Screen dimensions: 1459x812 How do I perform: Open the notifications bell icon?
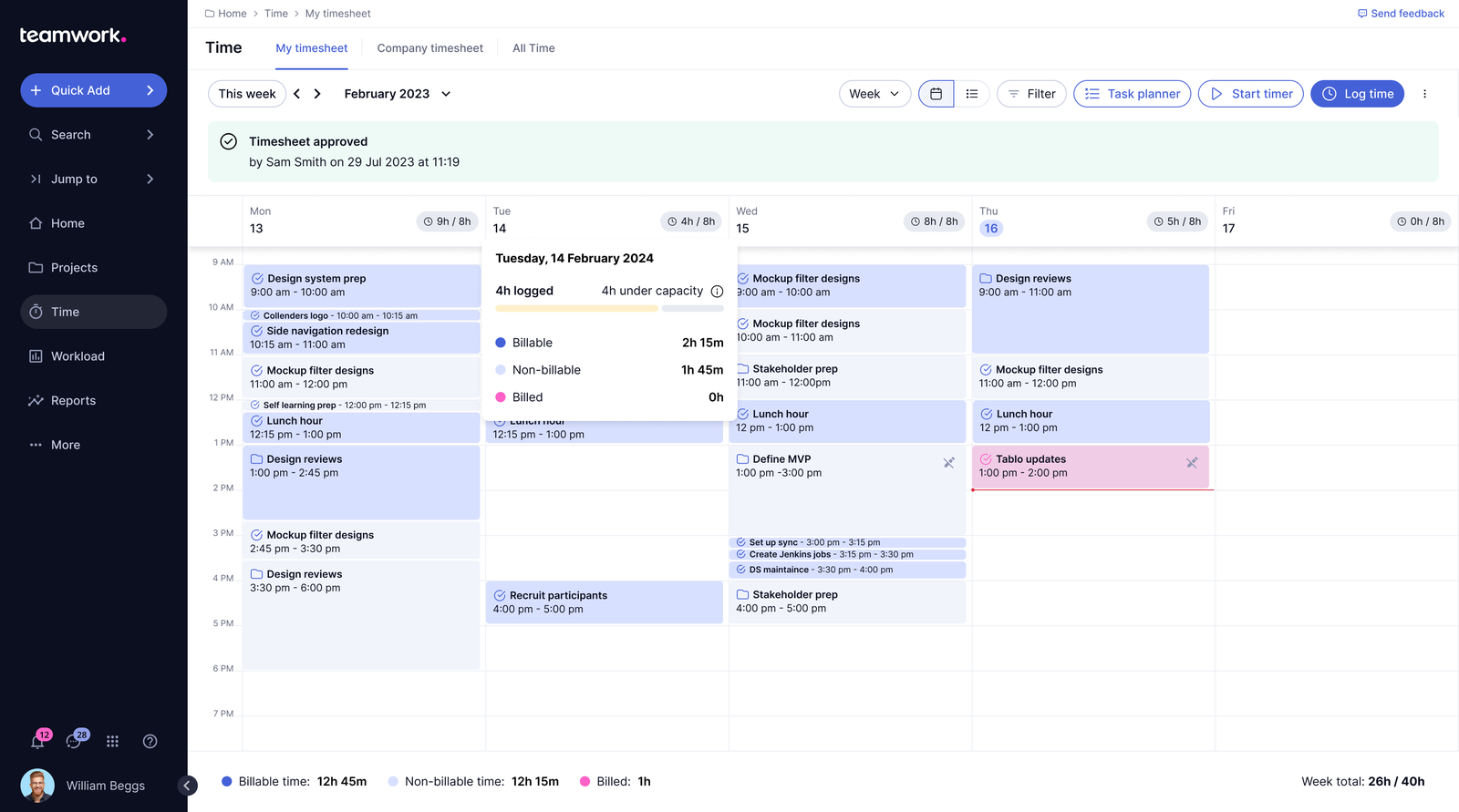(37, 742)
